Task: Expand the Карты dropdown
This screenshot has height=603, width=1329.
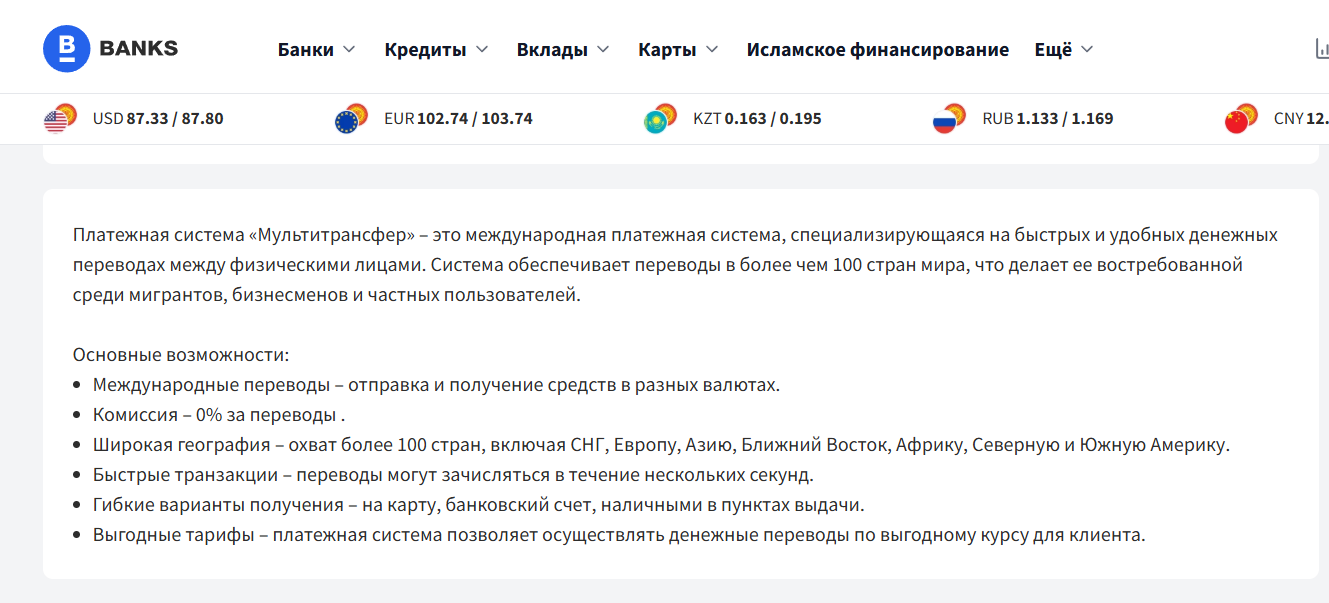Action: click(x=678, y=49)
